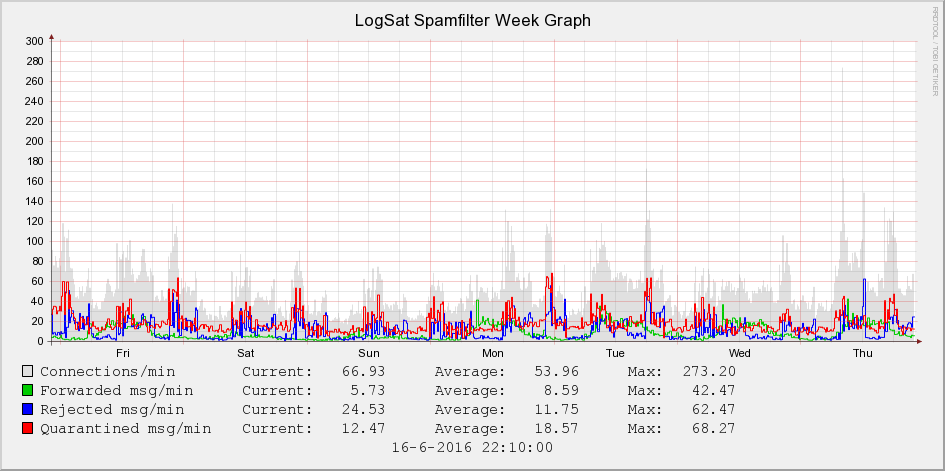Click the Rejected msg/min legend label
This screenshot has width=945, height=471.
pos(112,410)
